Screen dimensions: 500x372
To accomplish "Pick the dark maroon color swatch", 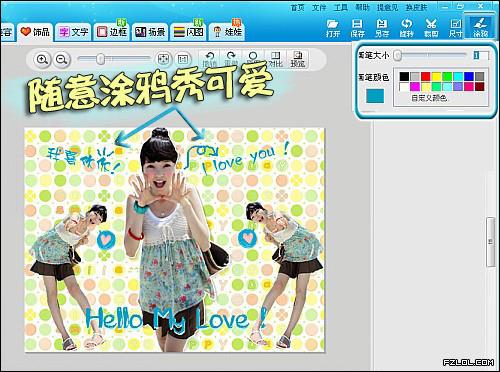I will [480, 87].
